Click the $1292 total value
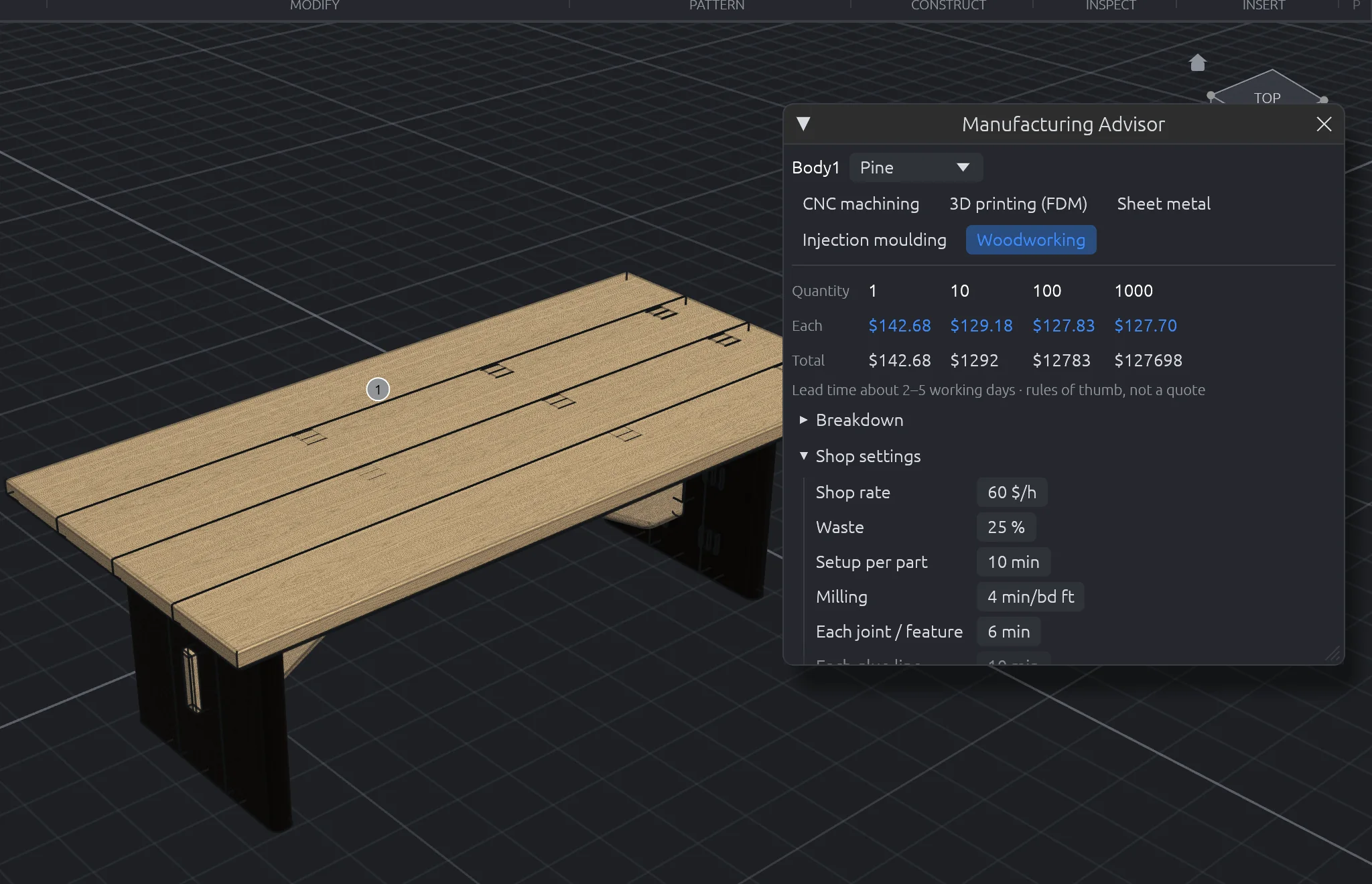This screenshot has height=884, width=1372. click(x=974, y=360)
